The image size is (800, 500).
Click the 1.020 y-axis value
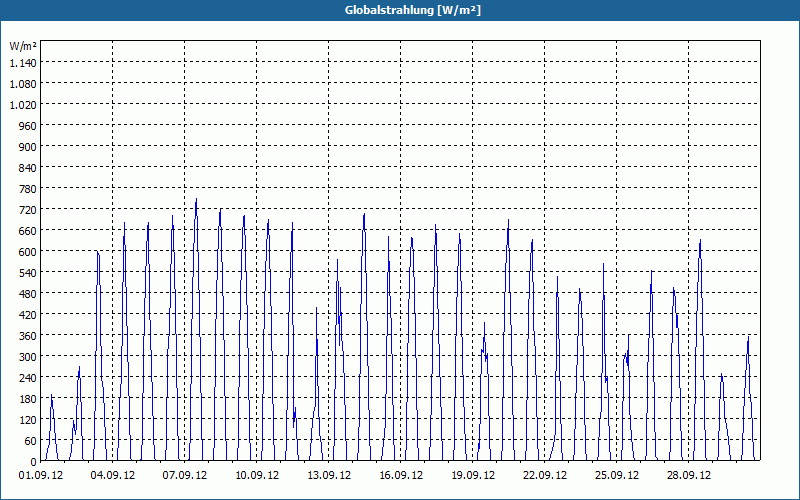23,105
